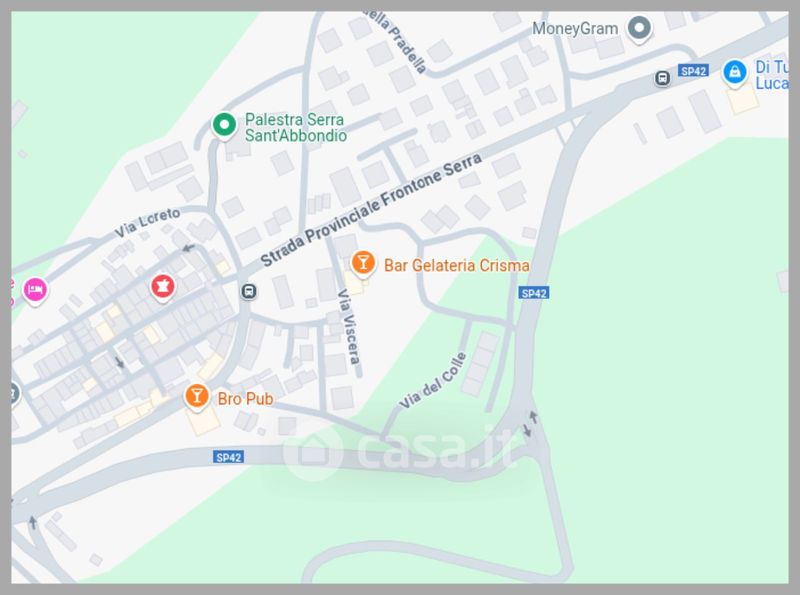Click the Bar Gelateria Crisma label

(456, 265)
